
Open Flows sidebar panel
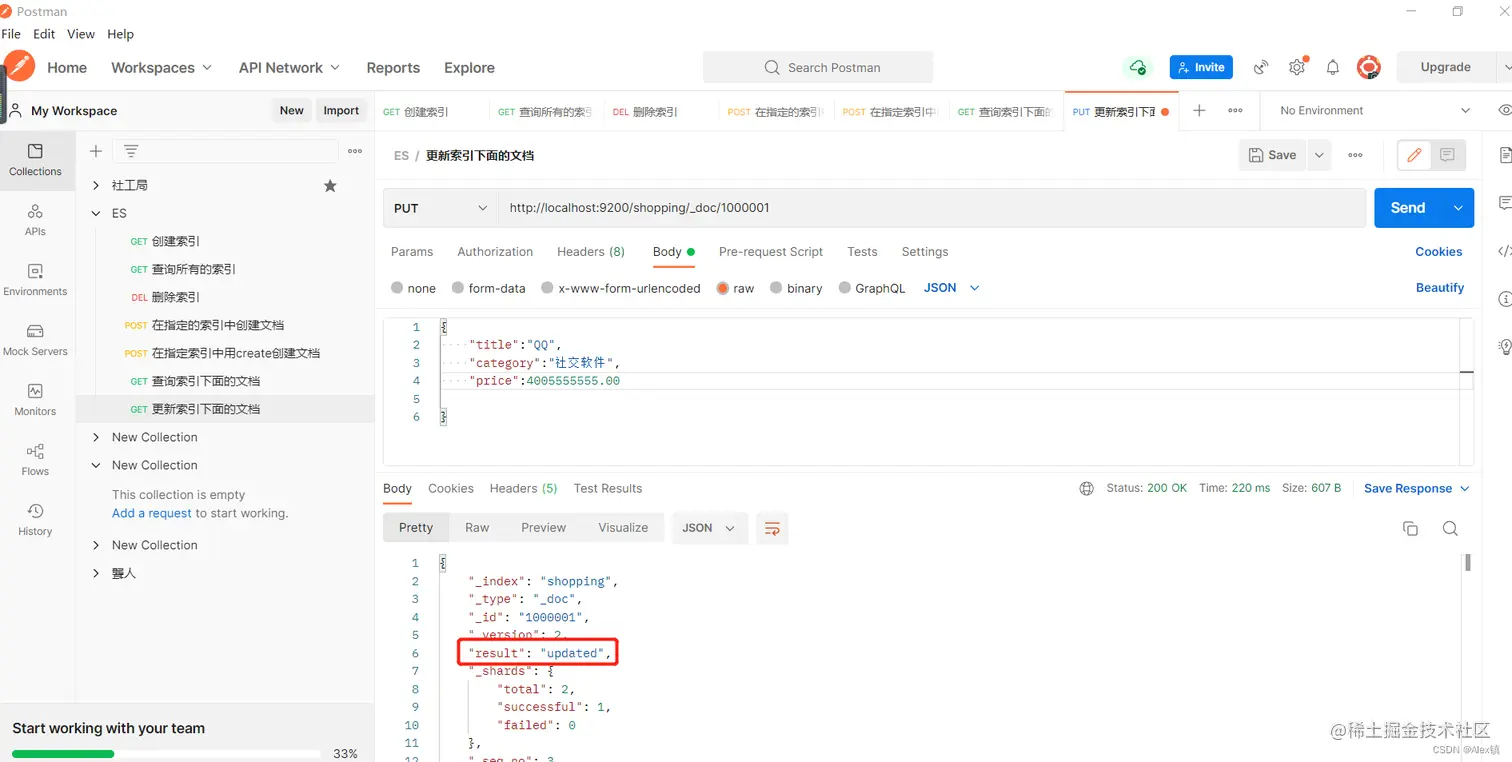click(x=35, y=460)
